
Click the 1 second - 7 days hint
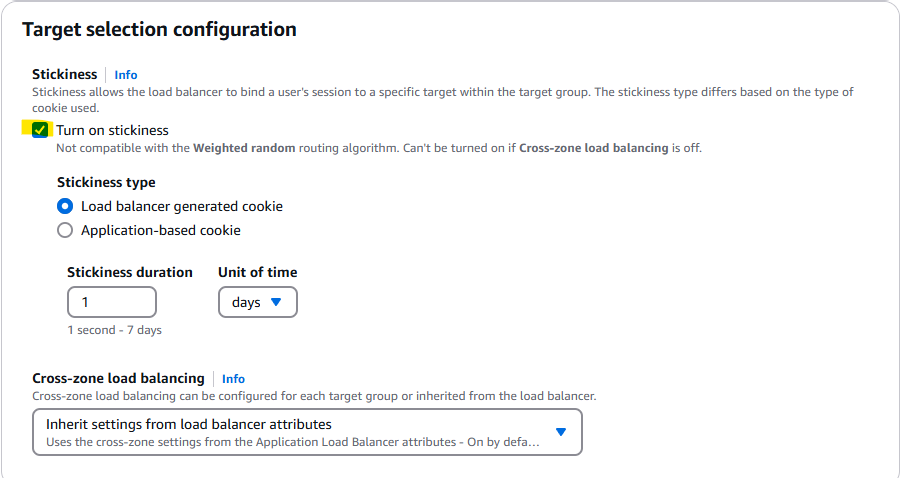(x=114, y=330)
